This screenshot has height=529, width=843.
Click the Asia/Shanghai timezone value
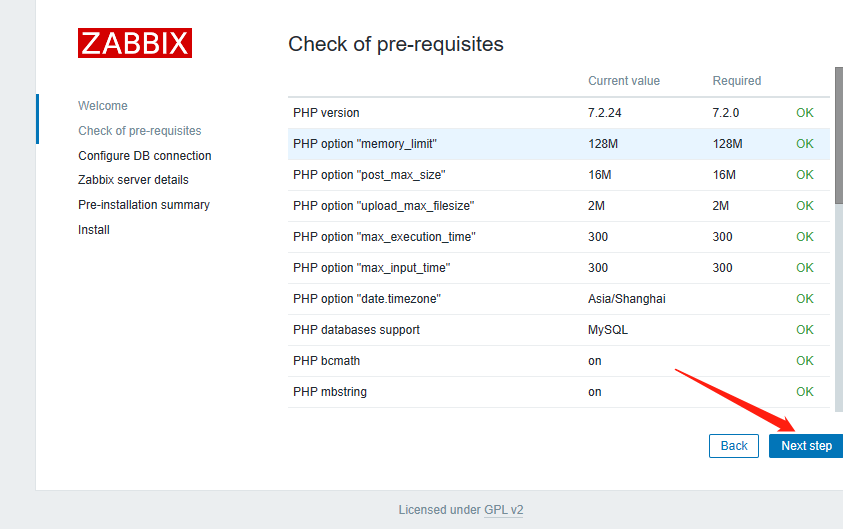coord(626,299)
